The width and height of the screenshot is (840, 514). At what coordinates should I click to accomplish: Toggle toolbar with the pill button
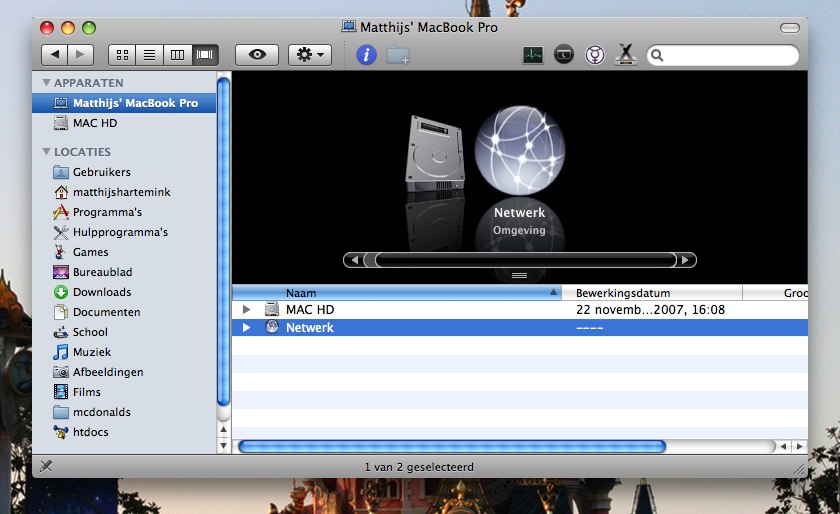(789, 28)
